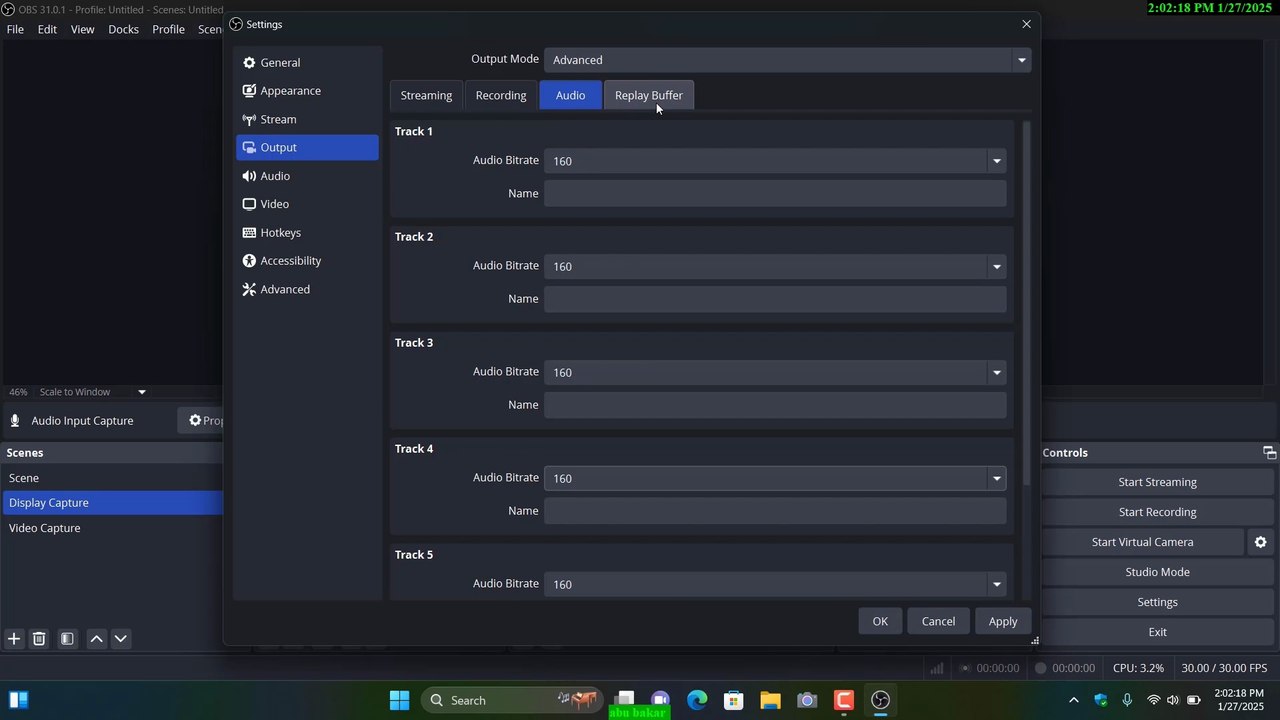Open the View menu
This screenshot has height=720, width=1280.
pos(83,29)
